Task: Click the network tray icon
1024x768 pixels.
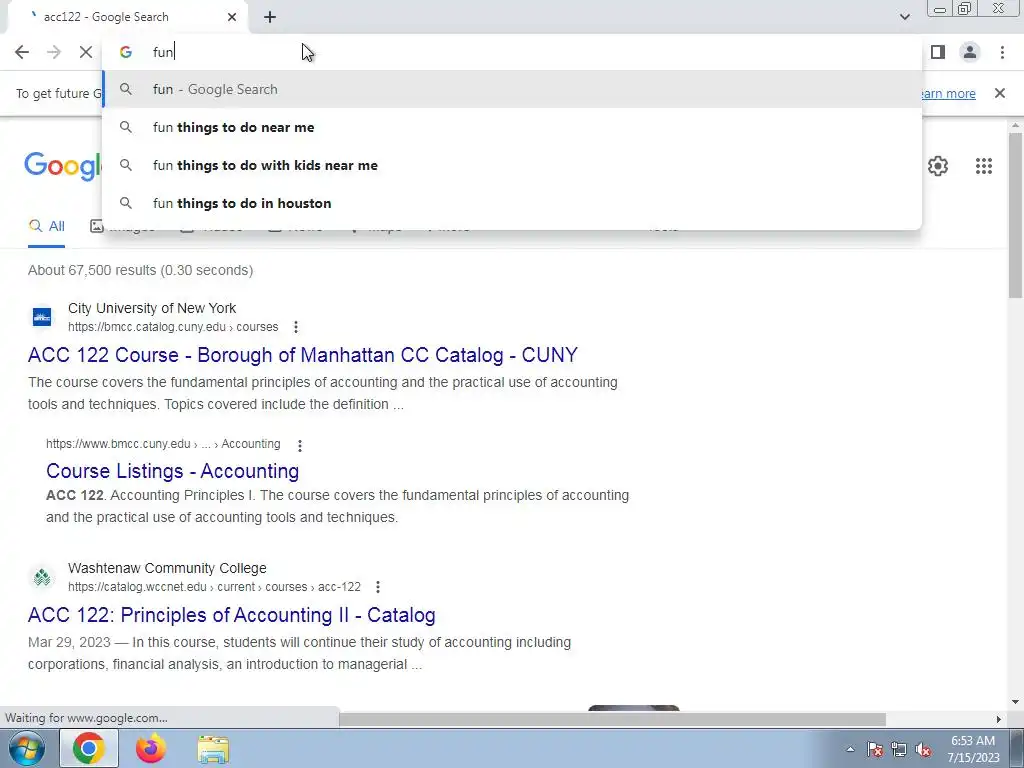Action: click(x=899, y=749)
